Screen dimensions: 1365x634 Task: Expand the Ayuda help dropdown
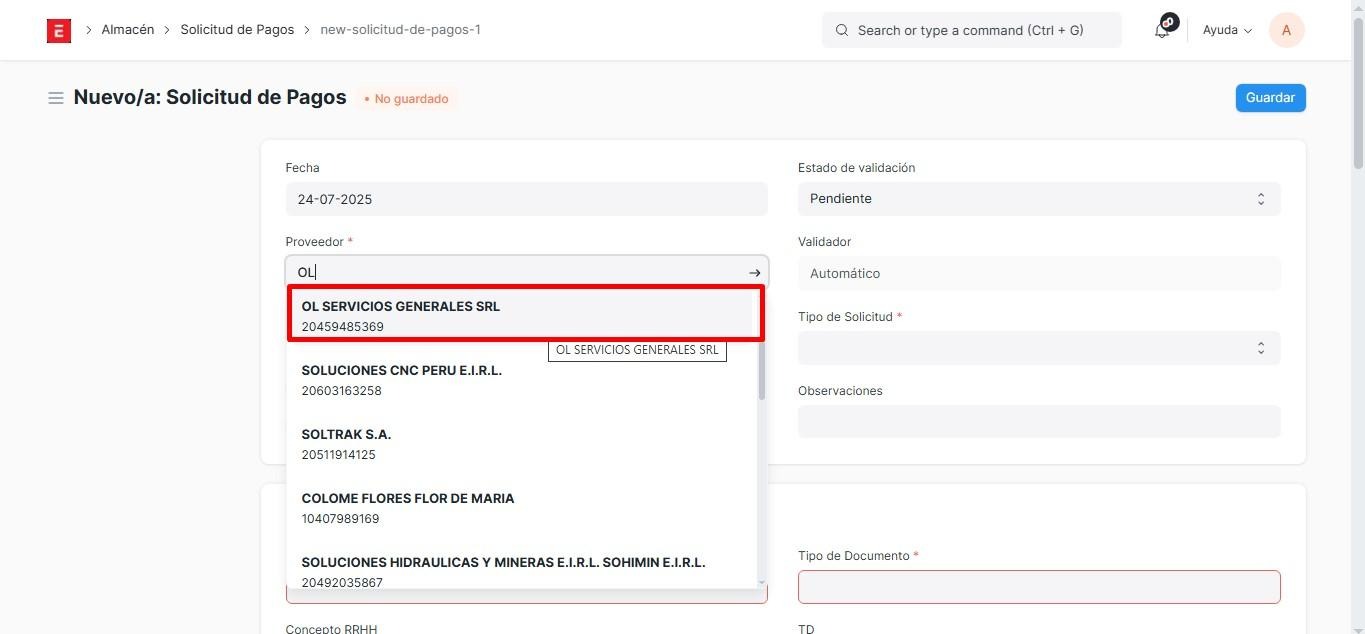click(1227, 30)
